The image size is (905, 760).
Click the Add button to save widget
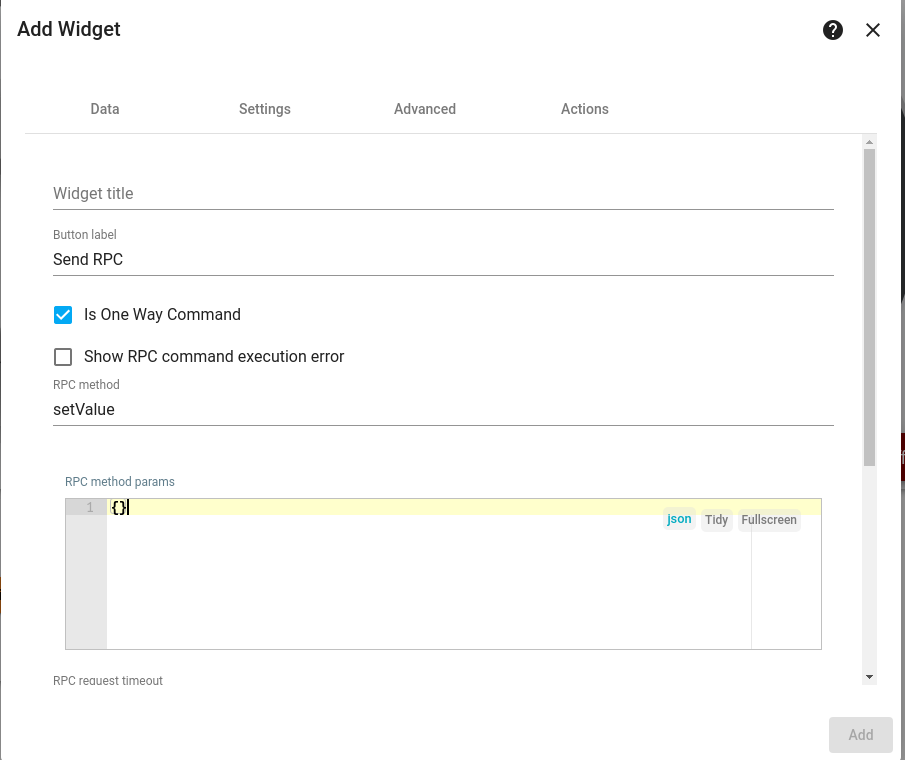860,734
